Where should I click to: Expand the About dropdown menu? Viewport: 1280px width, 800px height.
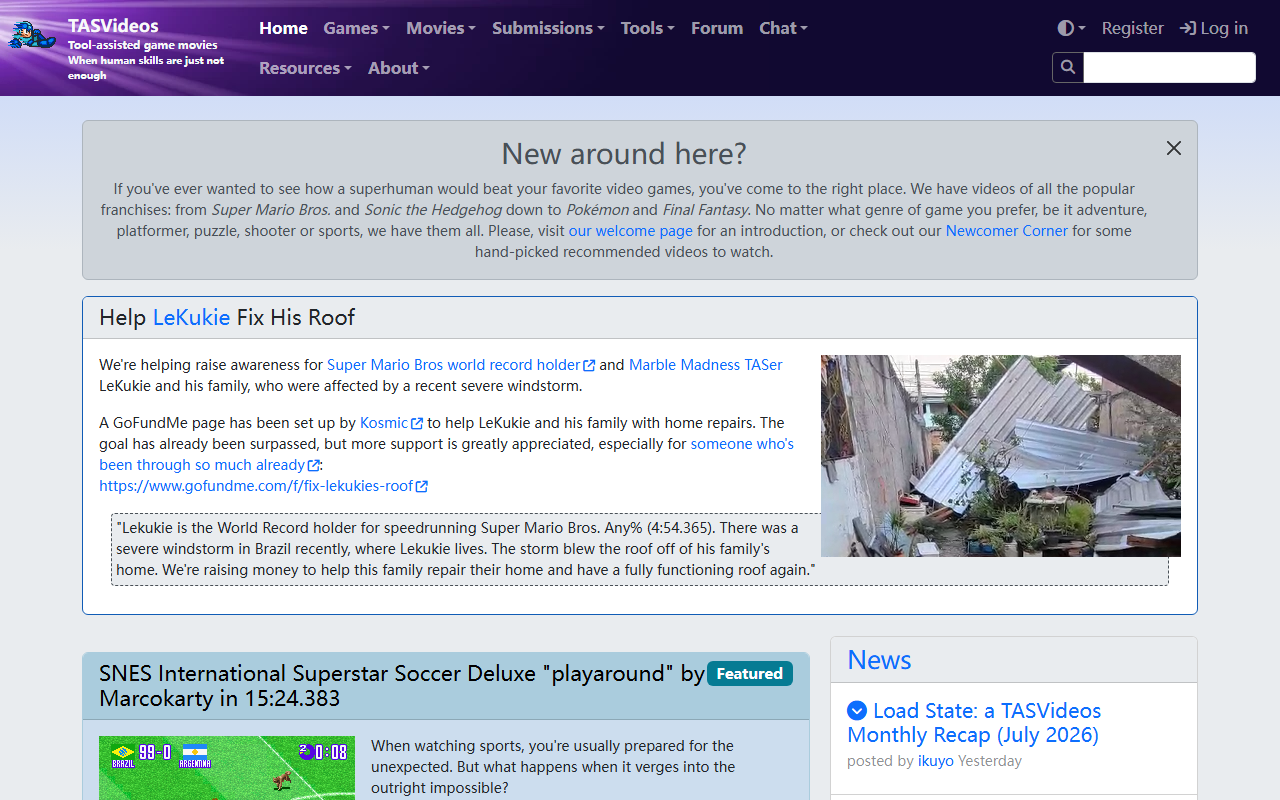pos(399,68)
